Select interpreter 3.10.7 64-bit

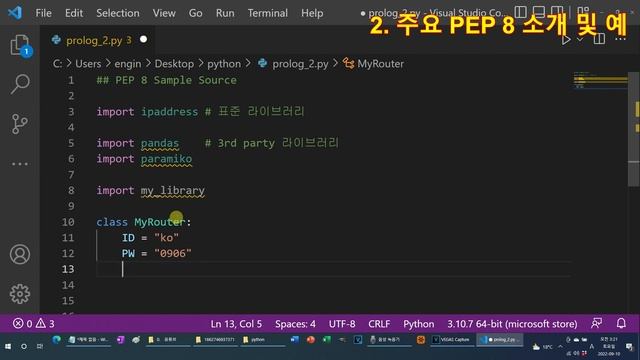(x=512, y=324)
